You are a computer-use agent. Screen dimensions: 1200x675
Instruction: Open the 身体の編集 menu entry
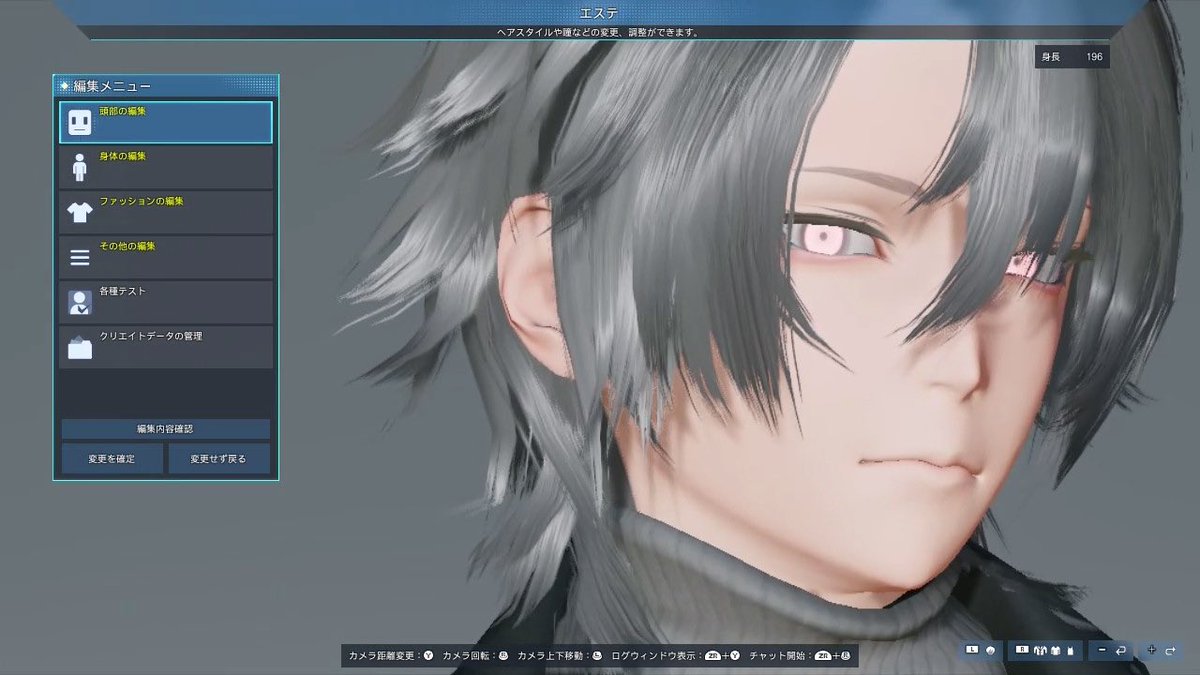pyautogui.click(x=166, y=167)
